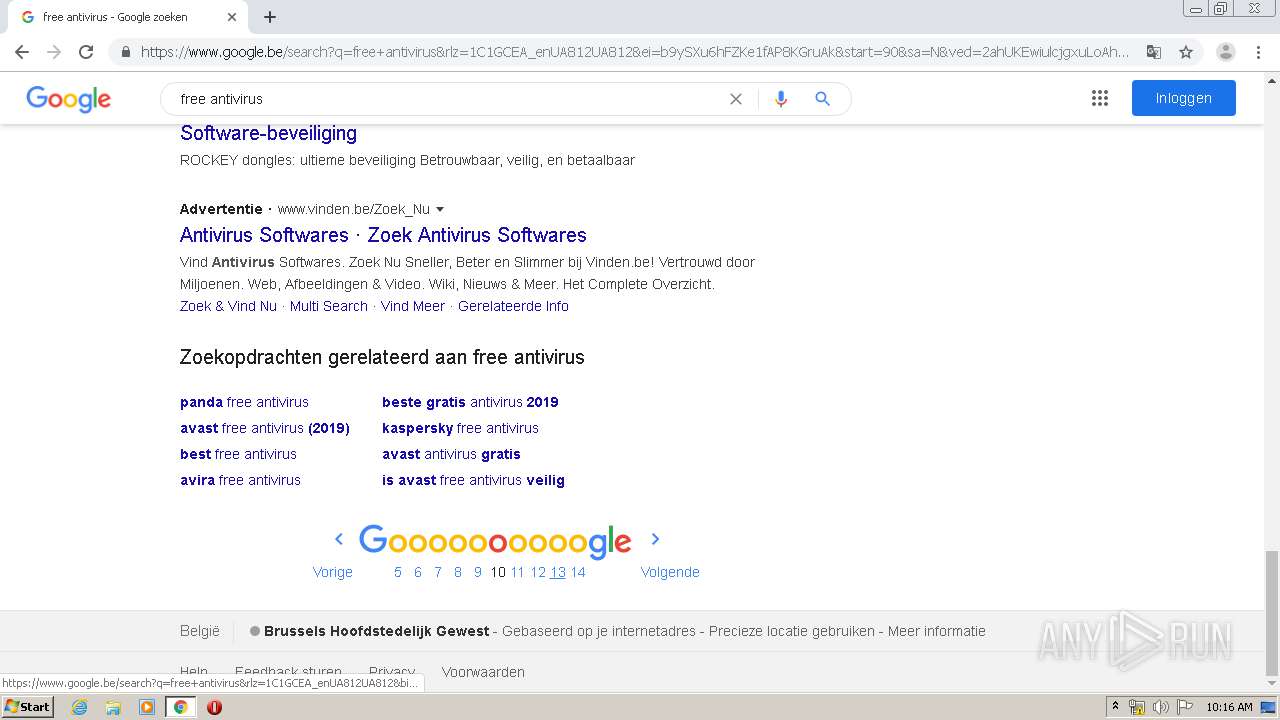This screenshot has width=1280, height=720.
Task: Click the red Opera taskbar icon
Action: coord(214,707)
